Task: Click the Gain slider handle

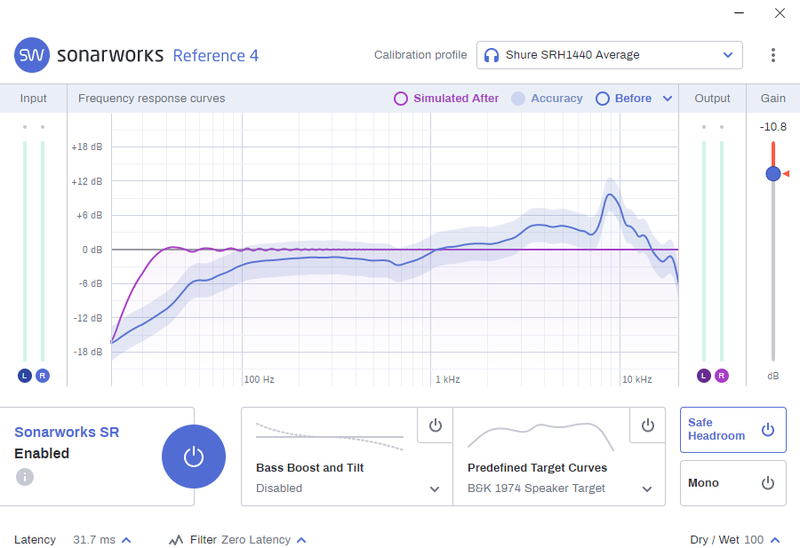Action: coord(773,173)
